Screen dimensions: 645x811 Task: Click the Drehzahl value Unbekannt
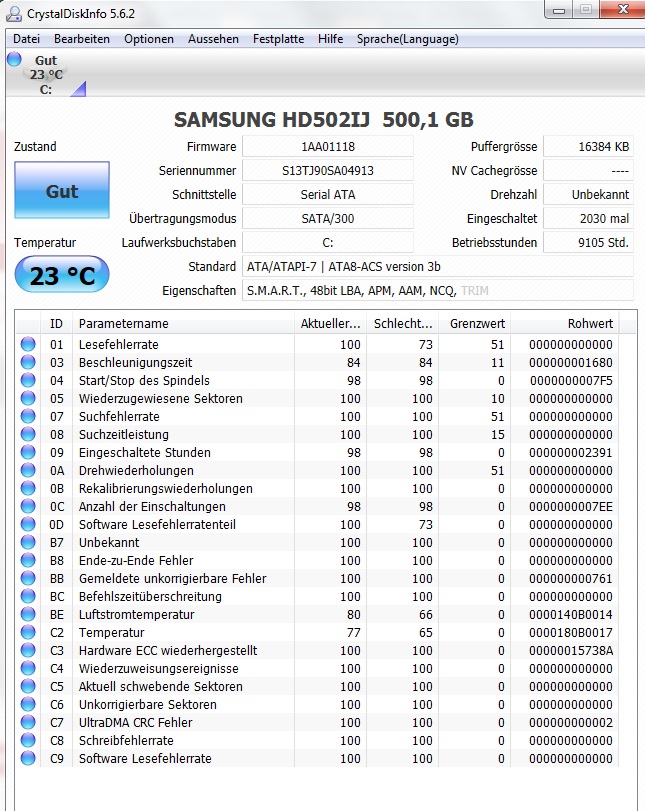(x=588, y=194)
